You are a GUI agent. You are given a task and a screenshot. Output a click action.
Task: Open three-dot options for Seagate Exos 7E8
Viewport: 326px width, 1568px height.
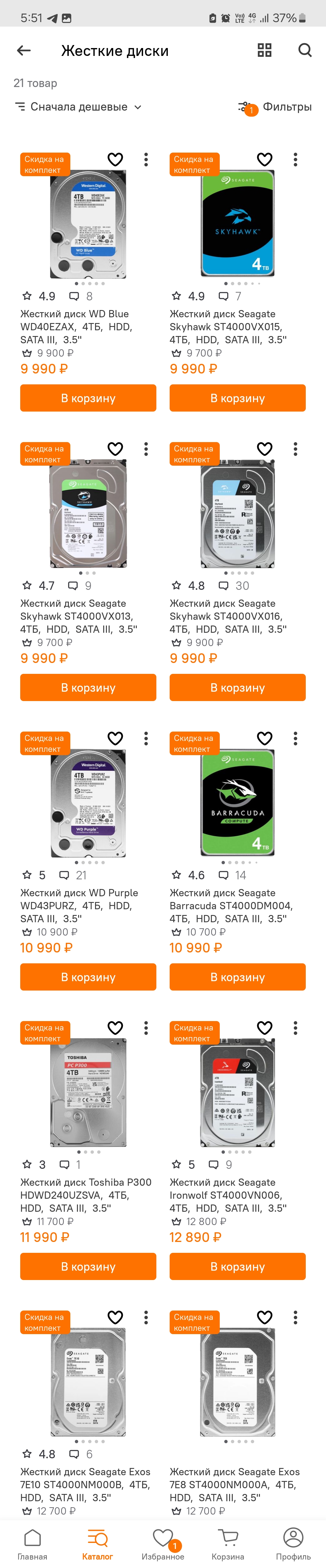pos(296,1317)
